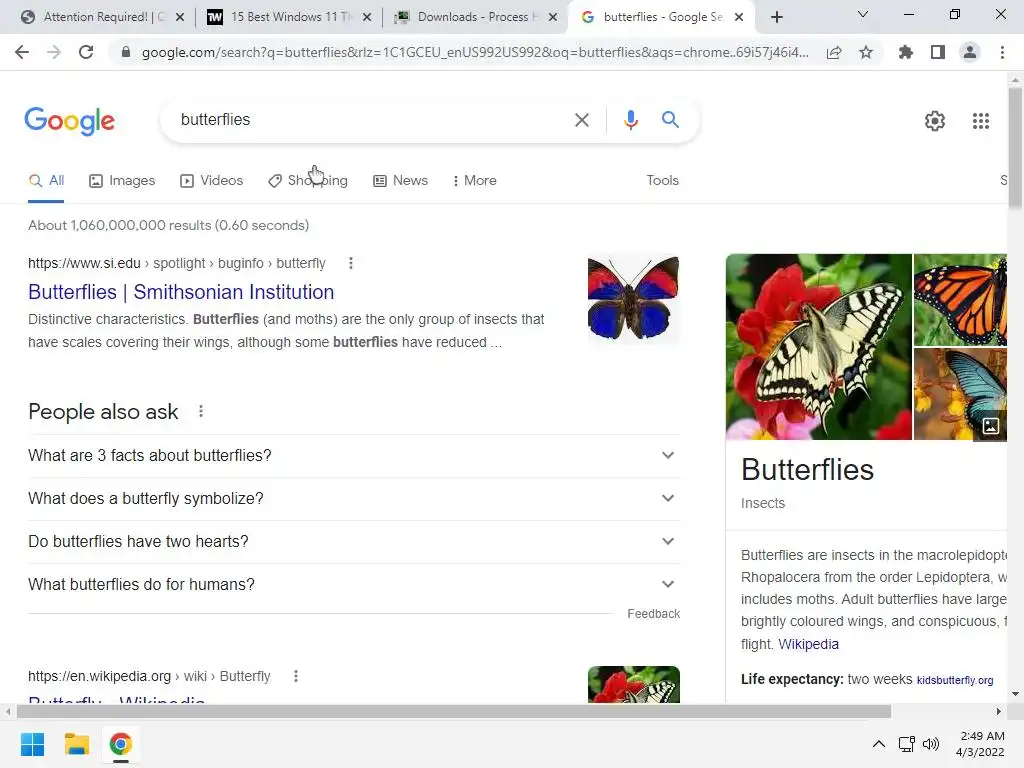
Task: Open options menu for the Wikipedia result
Action: point(296,676)
